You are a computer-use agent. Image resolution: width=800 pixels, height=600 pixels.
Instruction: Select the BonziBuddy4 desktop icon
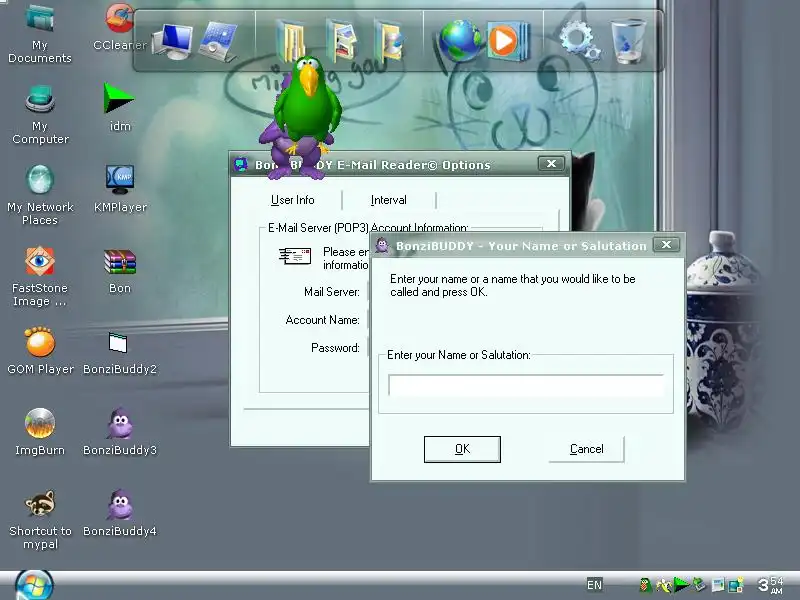pos(120,513)
